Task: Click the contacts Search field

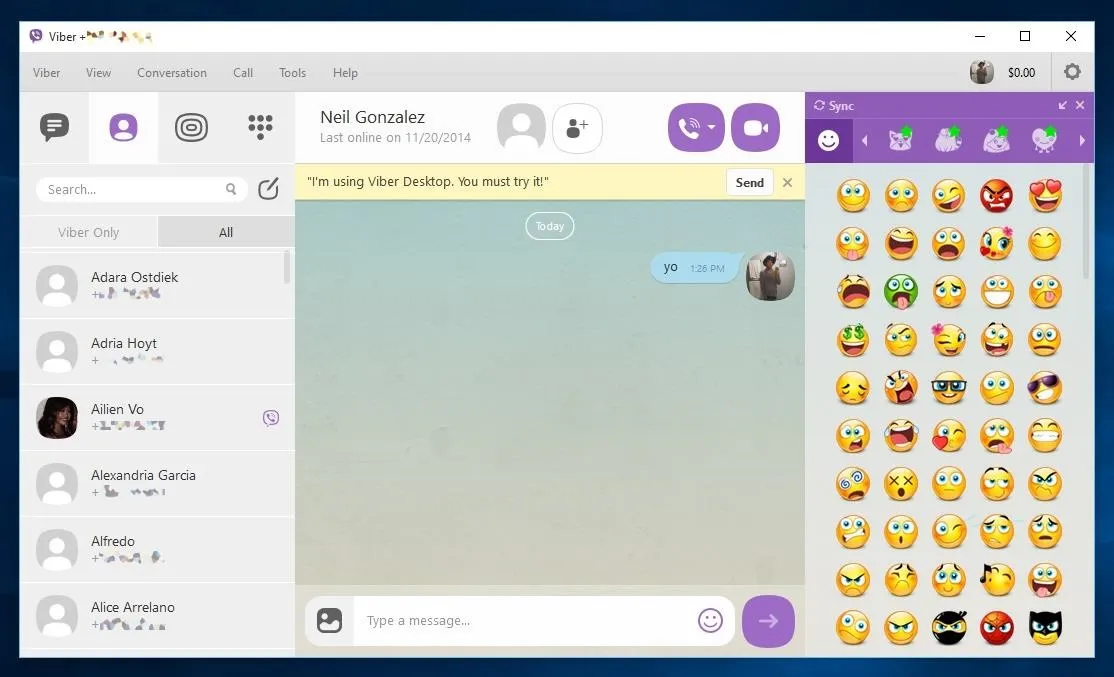Action: [x=141, y=189]
